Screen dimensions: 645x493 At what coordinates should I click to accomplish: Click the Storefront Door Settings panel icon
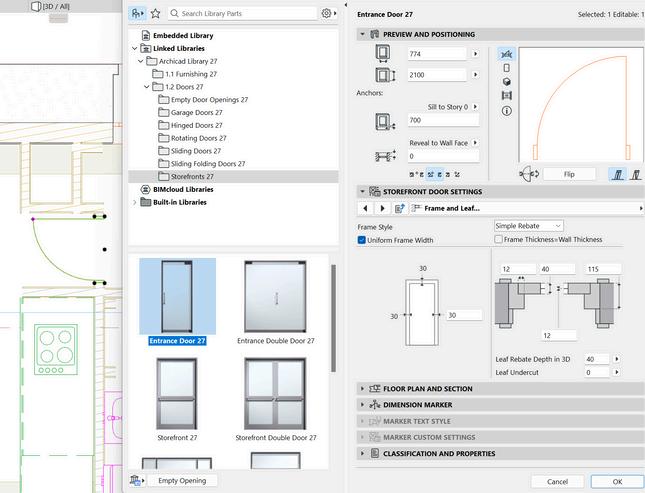[374, 192]
